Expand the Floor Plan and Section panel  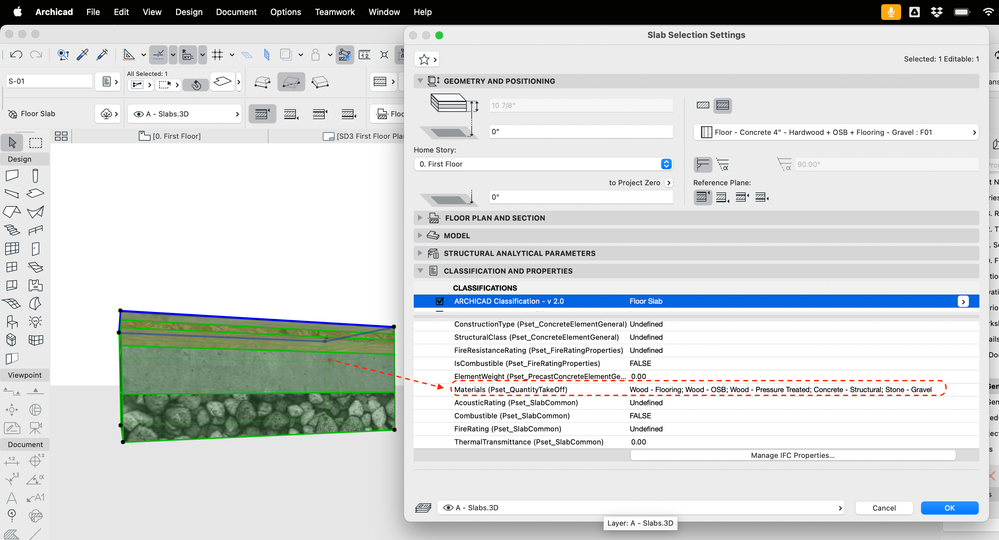pyautogui.click(x=494, y=218)
